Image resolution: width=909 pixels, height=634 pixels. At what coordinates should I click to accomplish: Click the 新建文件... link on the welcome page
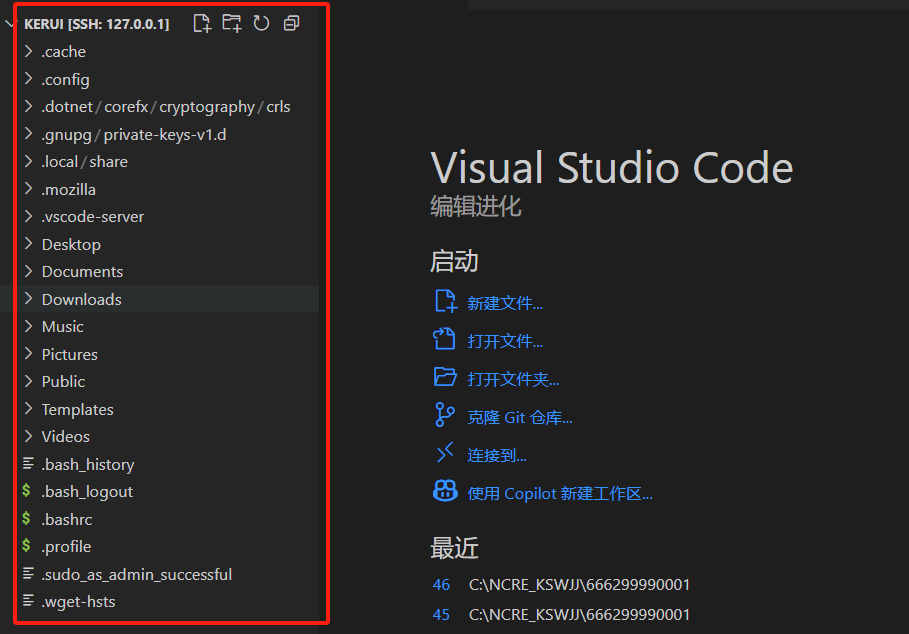505,303
